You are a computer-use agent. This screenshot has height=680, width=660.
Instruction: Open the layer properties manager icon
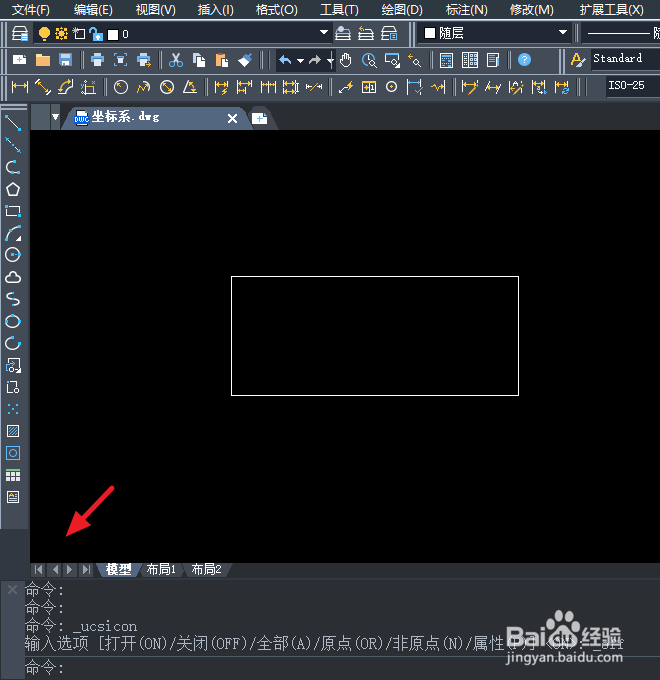point(20,33)
